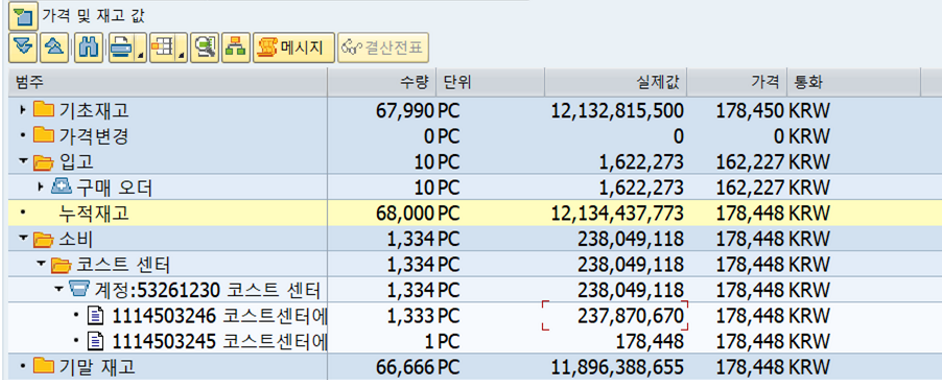The height and width of the screenshot is (380, 945).
Task: Click the 통화 column header
Action: pyautogui.click(x=854, y=83)
